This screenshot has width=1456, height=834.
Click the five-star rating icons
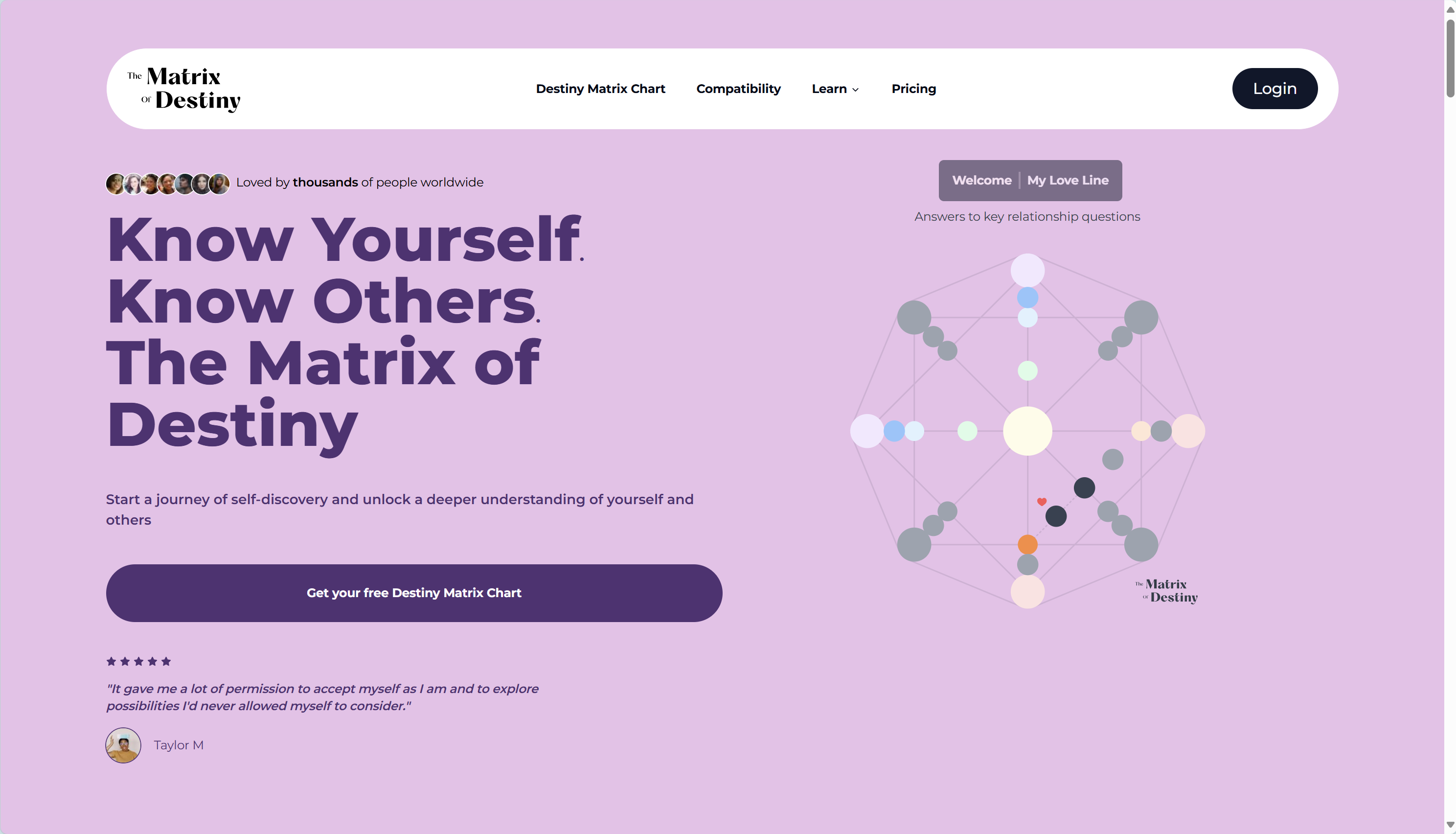pyautogui.click(x=138, y=662)
